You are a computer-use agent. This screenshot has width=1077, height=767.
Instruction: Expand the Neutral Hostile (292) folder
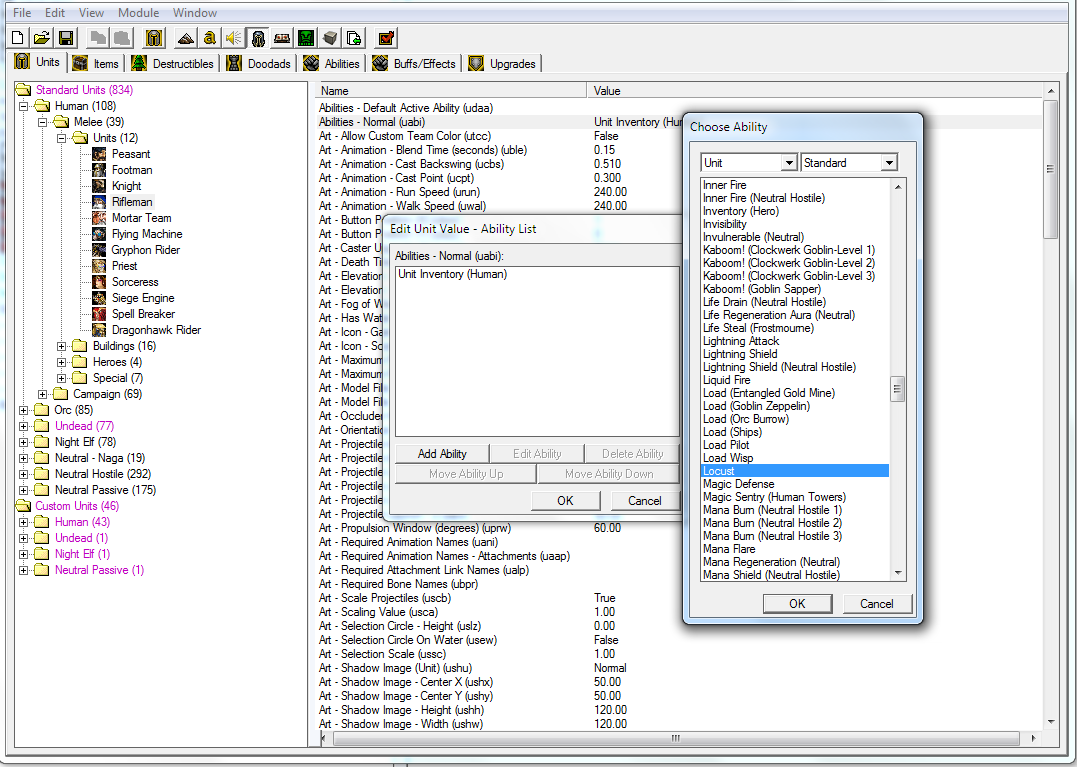click(23, 474)
